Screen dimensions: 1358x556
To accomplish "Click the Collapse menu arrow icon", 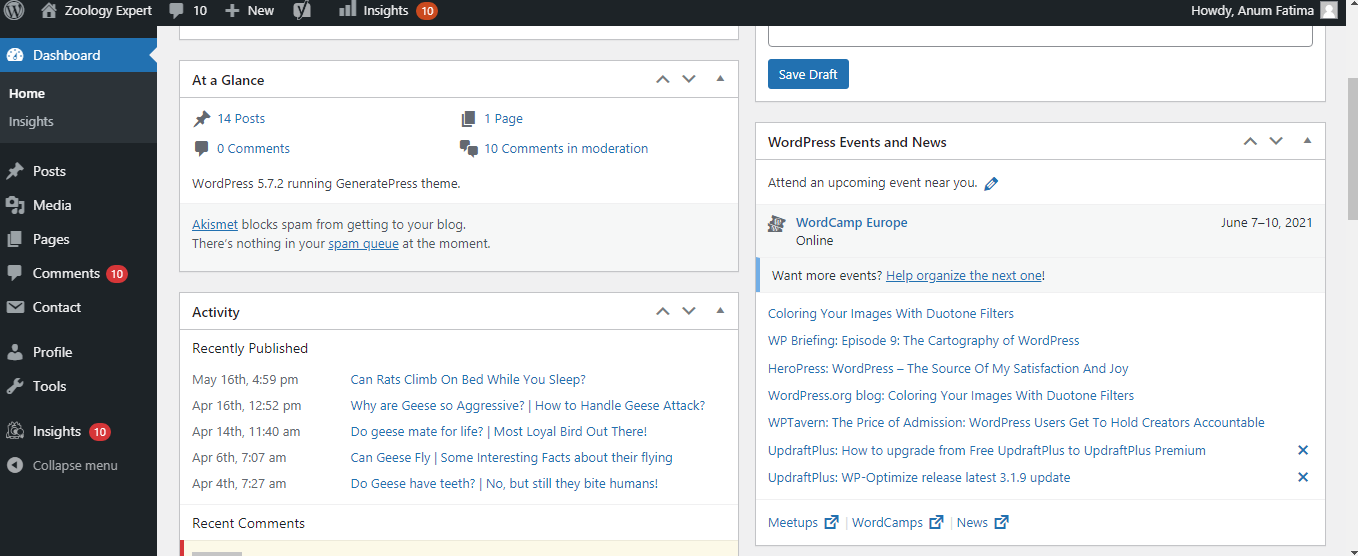I will 15,465.
